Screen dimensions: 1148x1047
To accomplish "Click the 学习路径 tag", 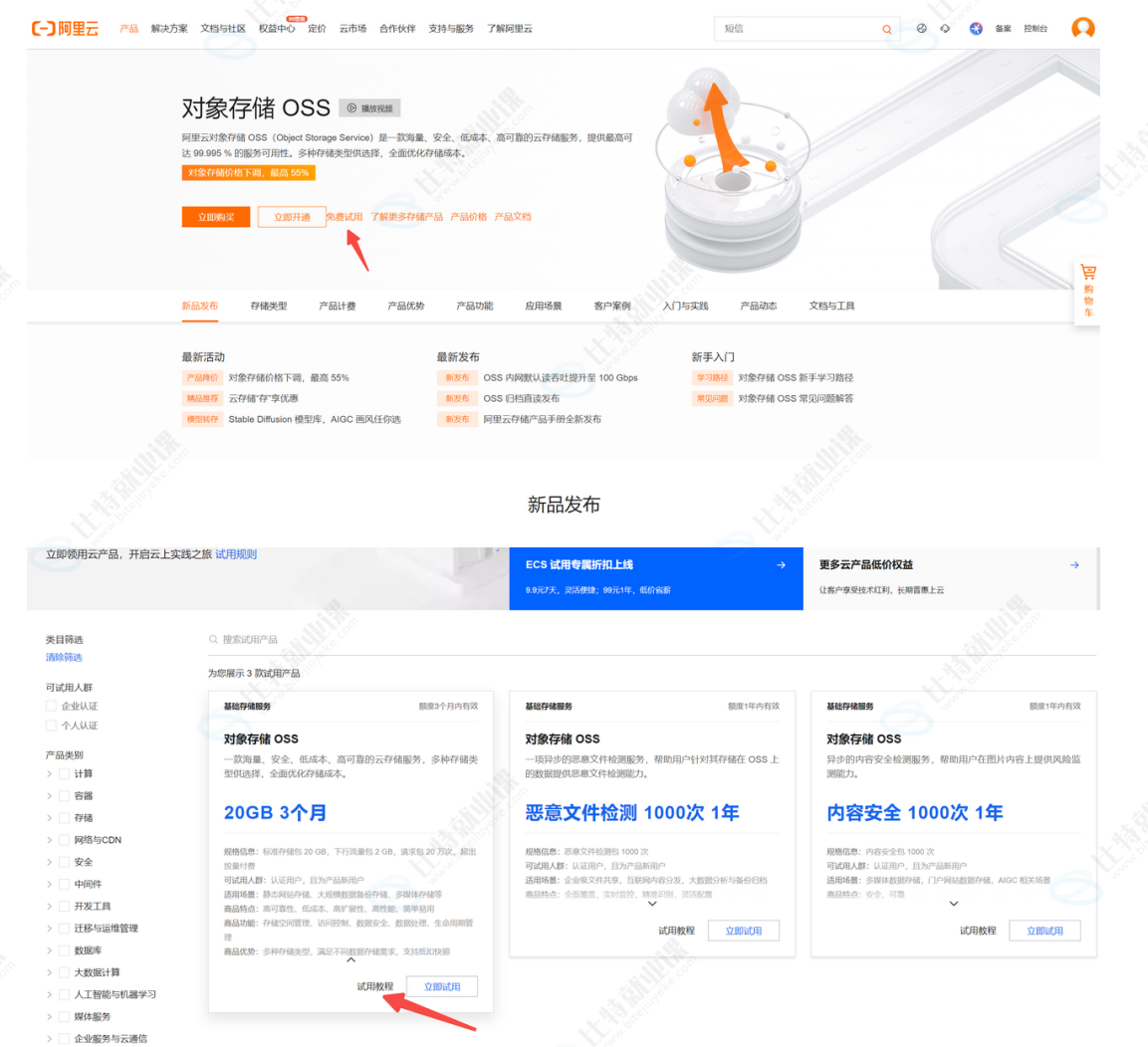I will tap(712, 377).
